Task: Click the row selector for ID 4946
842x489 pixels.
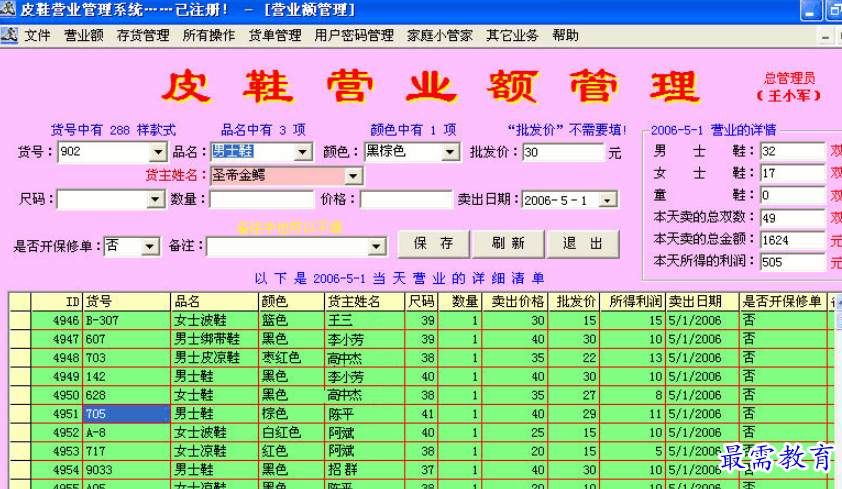Action: [x=19, y=320]
